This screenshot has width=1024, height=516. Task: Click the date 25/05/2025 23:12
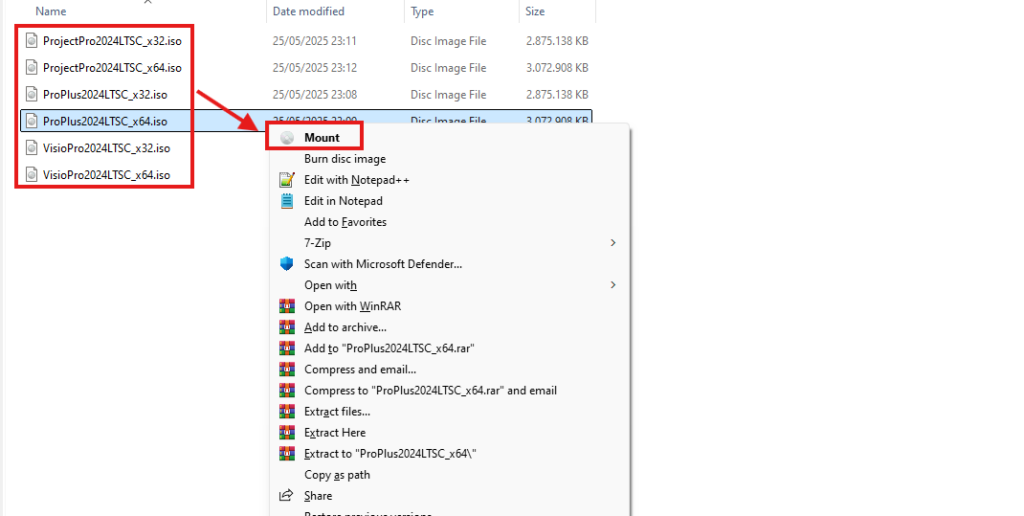click(315, 67)
